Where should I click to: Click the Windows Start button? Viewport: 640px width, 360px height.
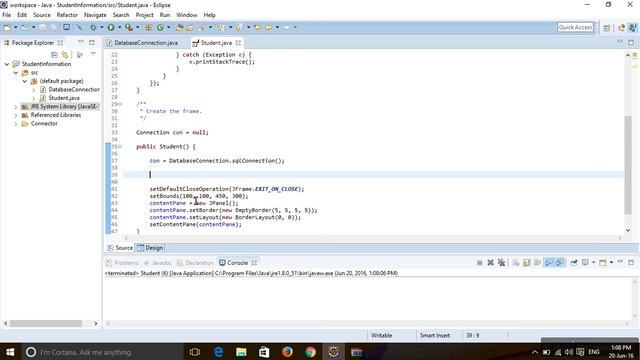[10, 352]
